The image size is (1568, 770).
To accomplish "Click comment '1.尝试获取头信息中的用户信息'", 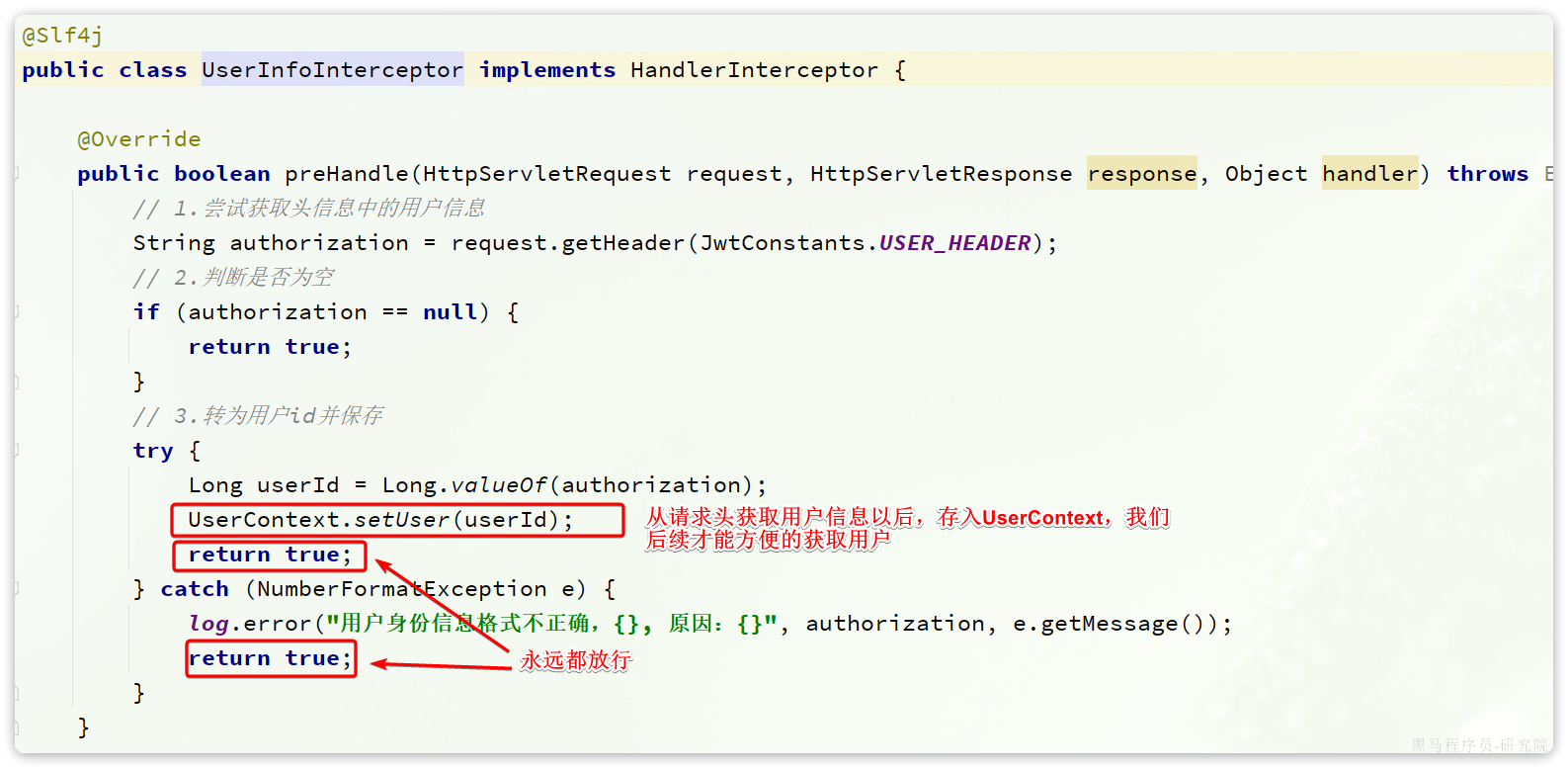I will (x=309, y=209).
